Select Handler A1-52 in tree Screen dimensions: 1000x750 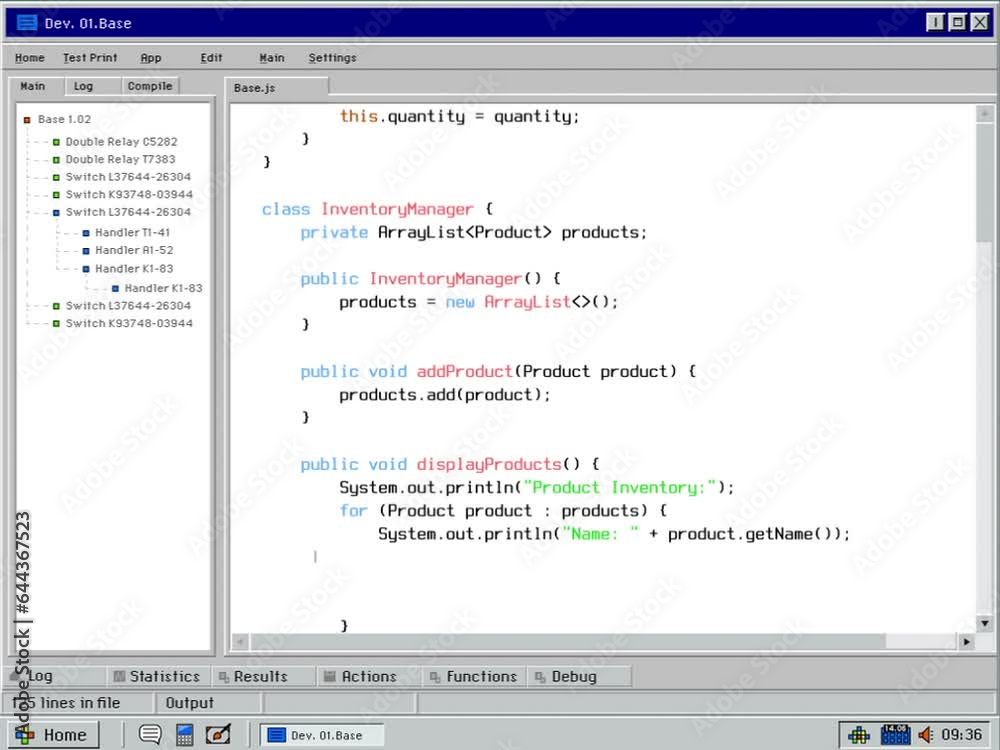134,251
